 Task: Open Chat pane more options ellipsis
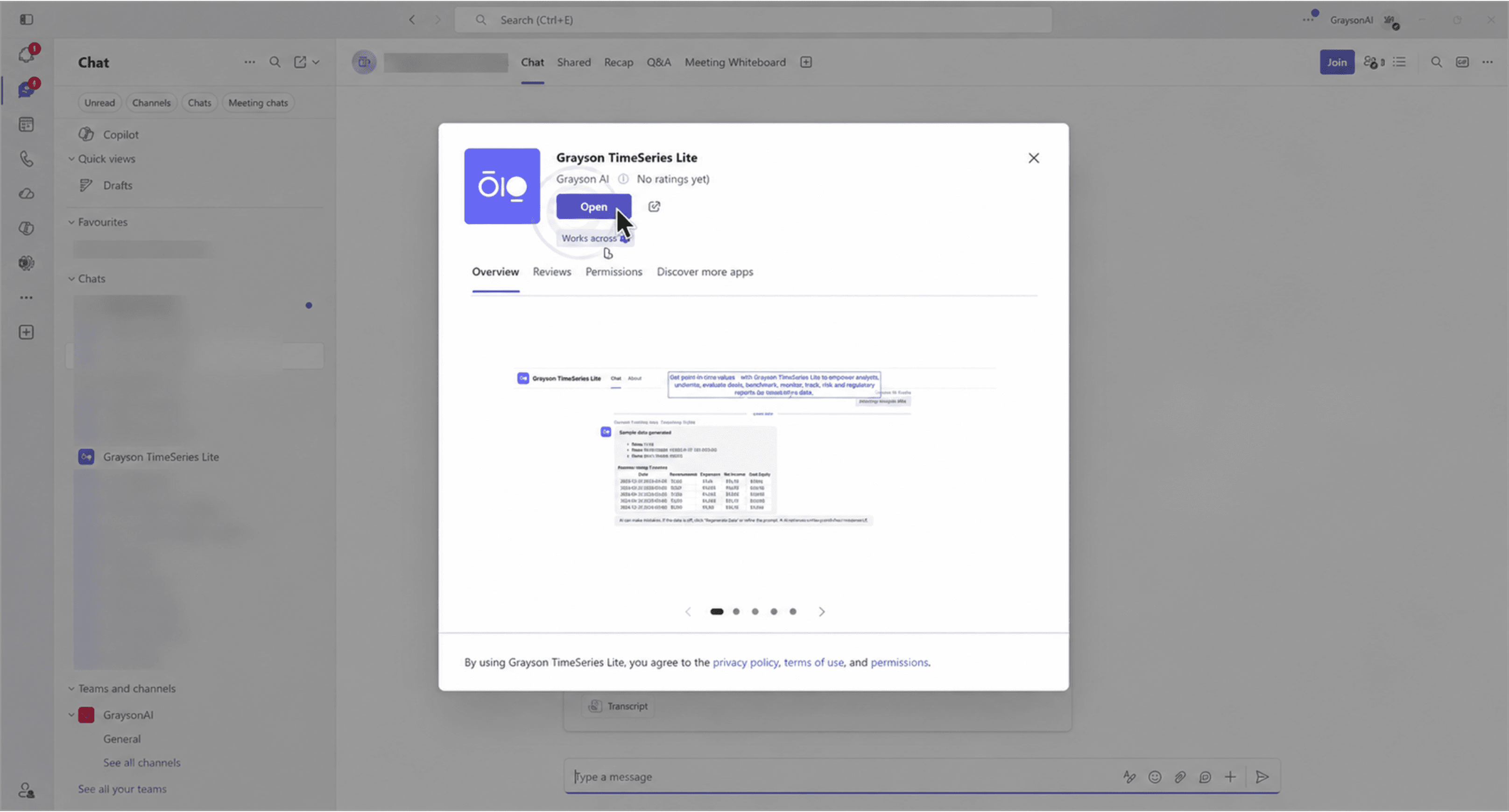coord(249,62)
